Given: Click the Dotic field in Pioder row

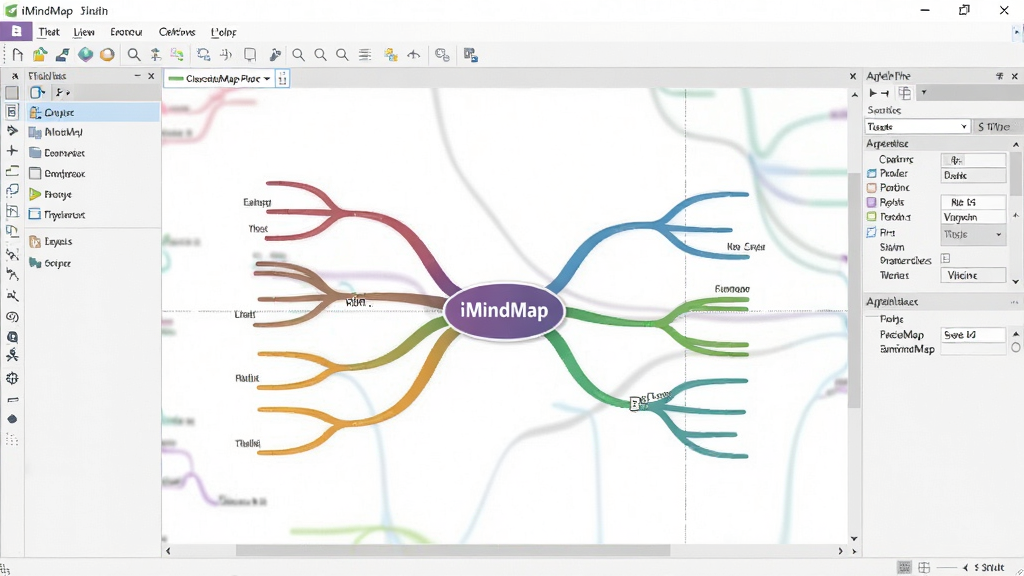Looking at the screenshot, I should pyautogui.click(x=973, y=176).
